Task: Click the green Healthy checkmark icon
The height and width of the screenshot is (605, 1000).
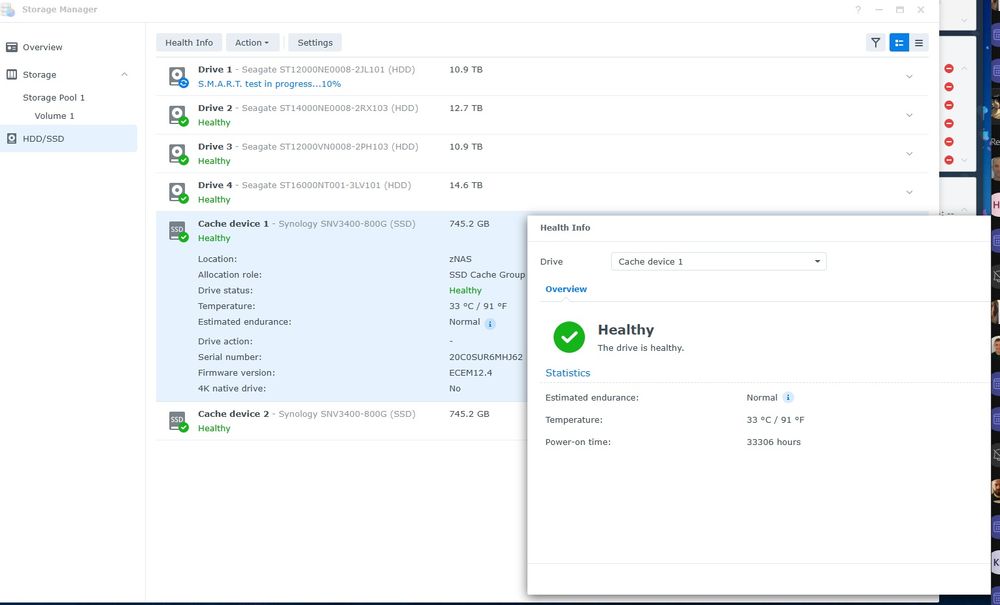Action: [569, 337]
